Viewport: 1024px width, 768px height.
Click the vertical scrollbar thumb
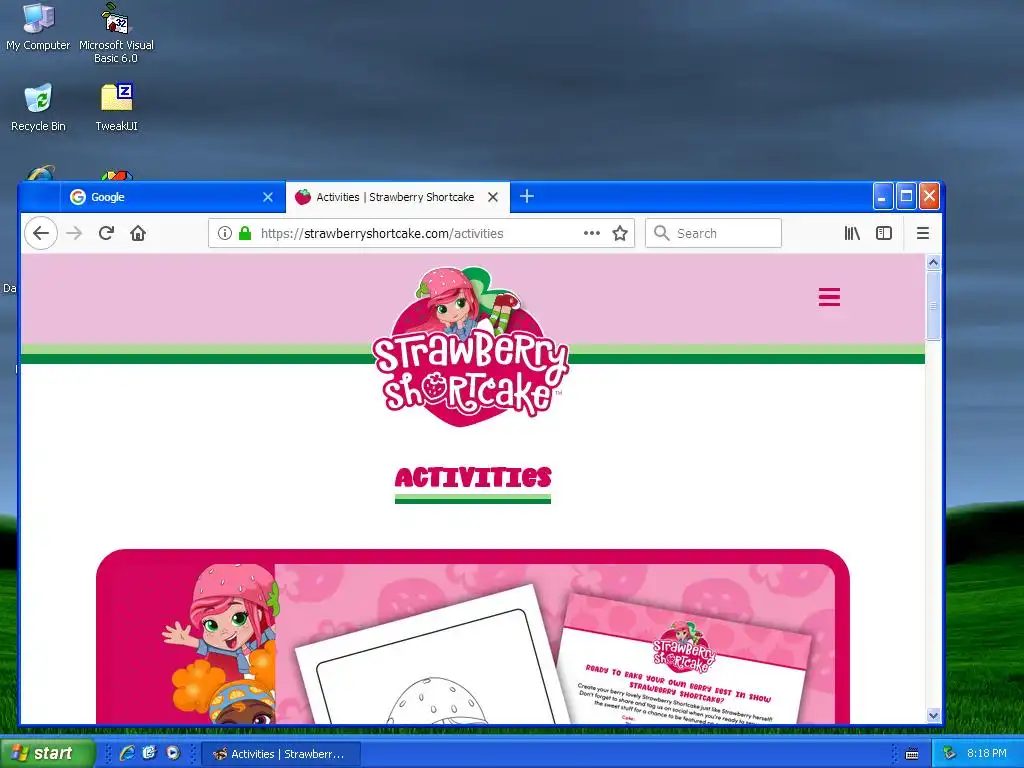pyautogui.click(x=933, y=305)
